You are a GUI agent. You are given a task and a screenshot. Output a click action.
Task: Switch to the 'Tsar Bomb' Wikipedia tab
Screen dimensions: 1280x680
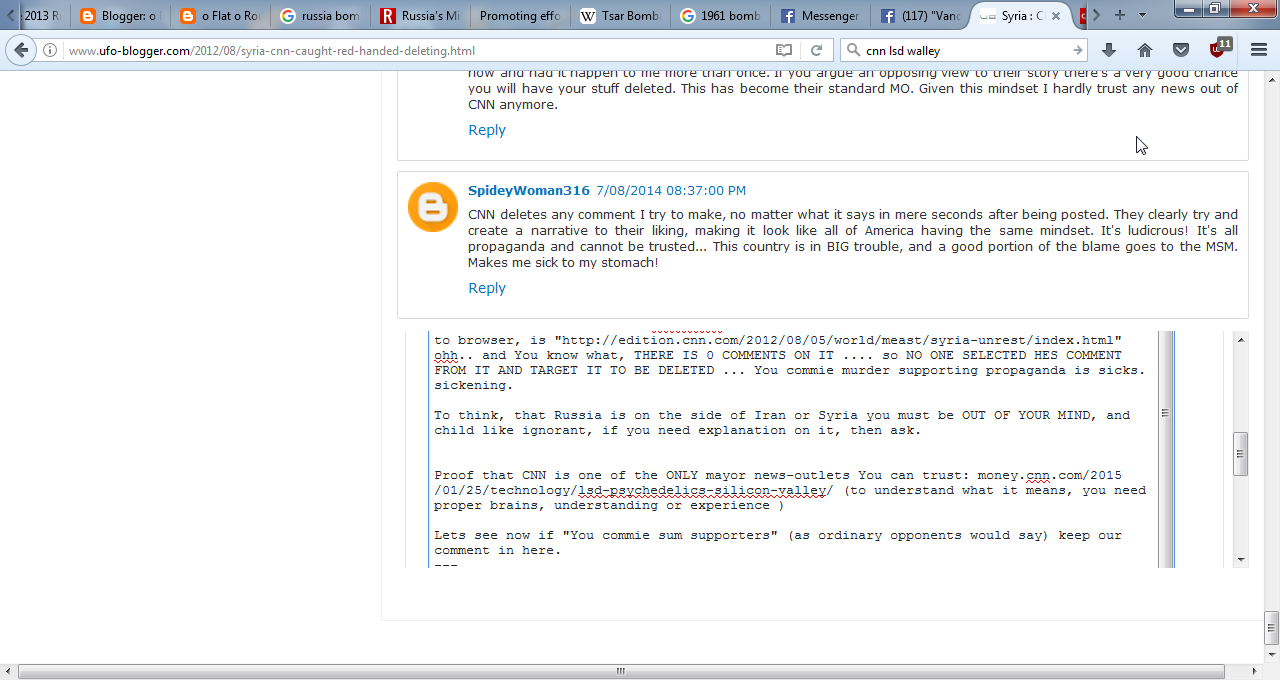619,16
